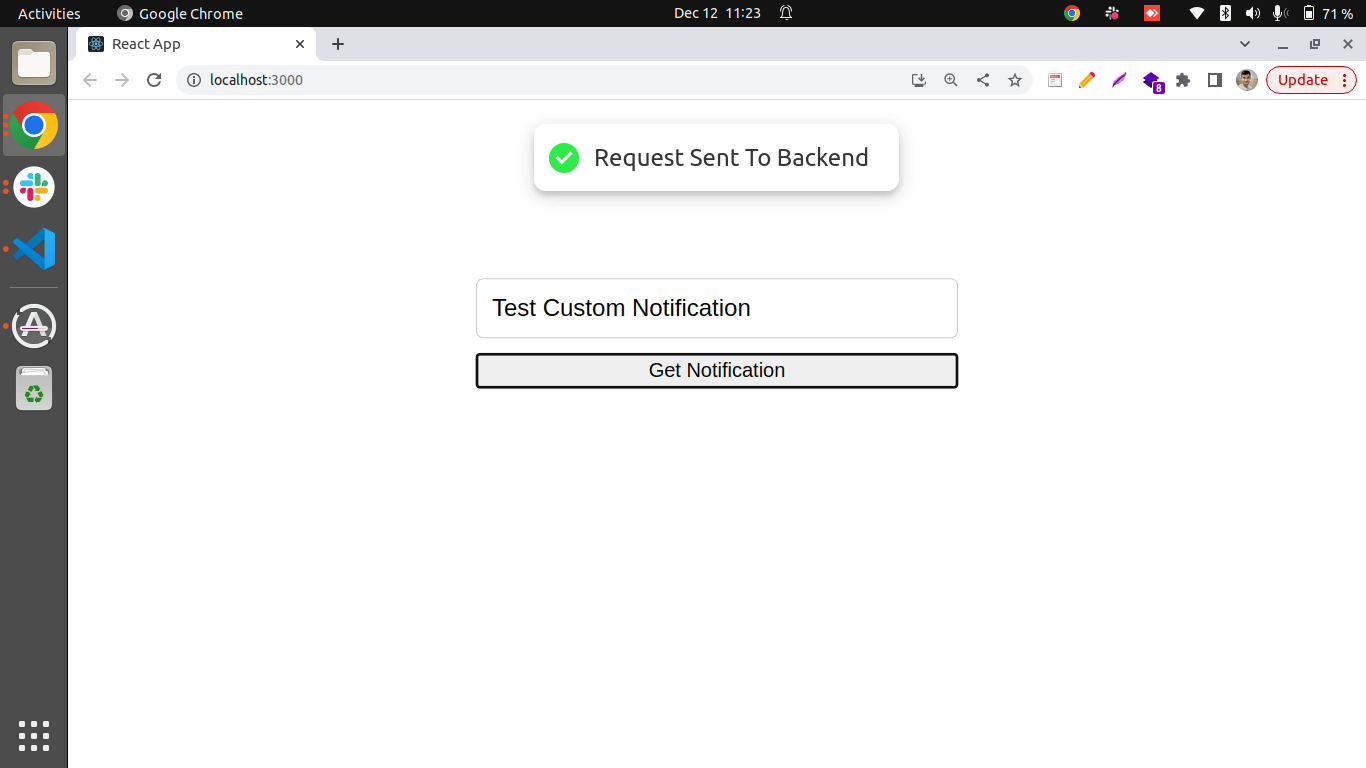Screen dimensions: 1366x768
Task: Select the React App tab
Action: click(180, 44)
